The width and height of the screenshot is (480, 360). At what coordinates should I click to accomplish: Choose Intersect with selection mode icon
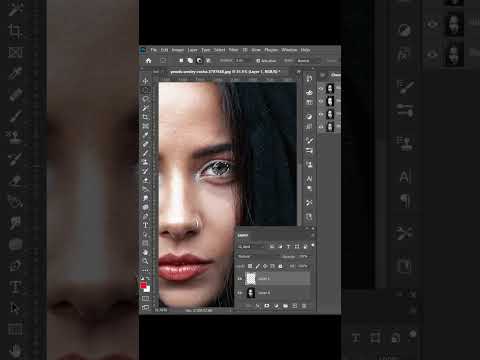208,61
